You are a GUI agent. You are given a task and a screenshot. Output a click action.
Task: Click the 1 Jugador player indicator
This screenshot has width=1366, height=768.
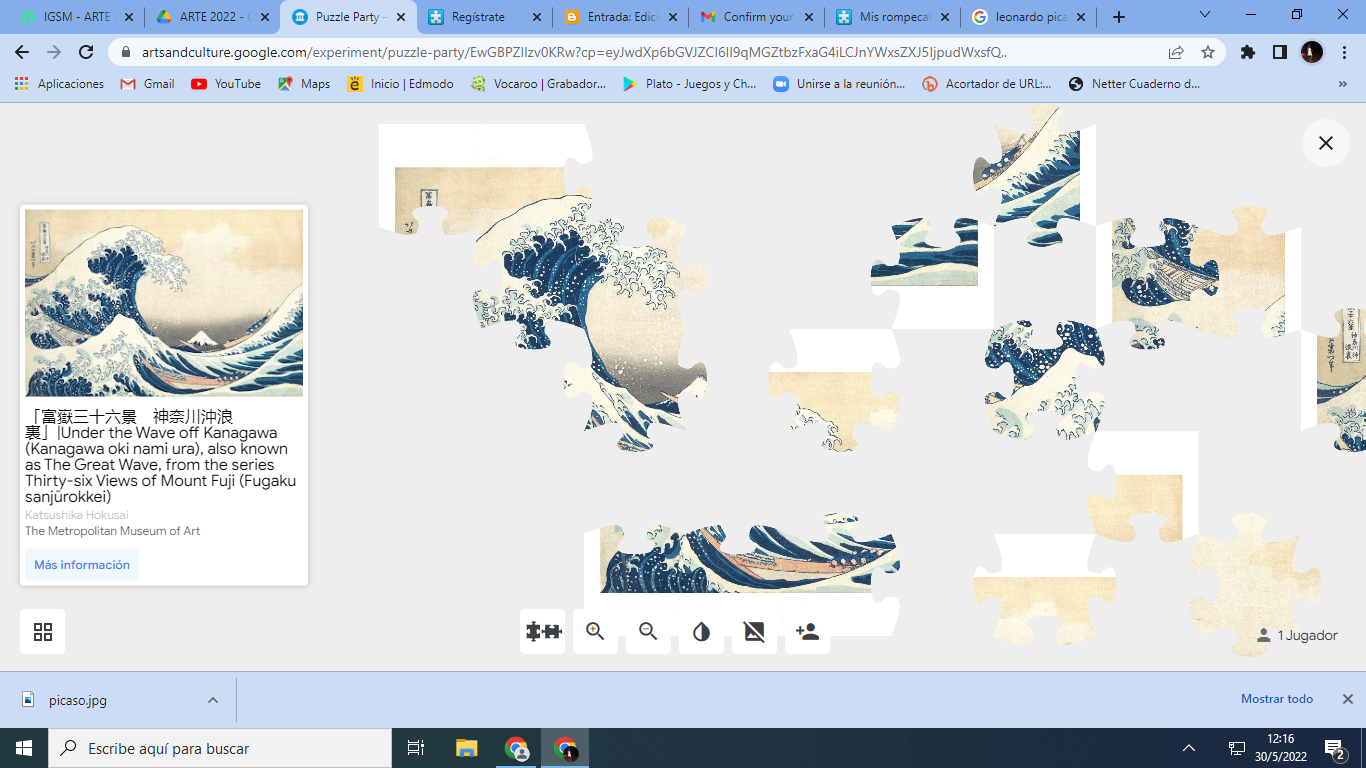[x=1297, y=635]
